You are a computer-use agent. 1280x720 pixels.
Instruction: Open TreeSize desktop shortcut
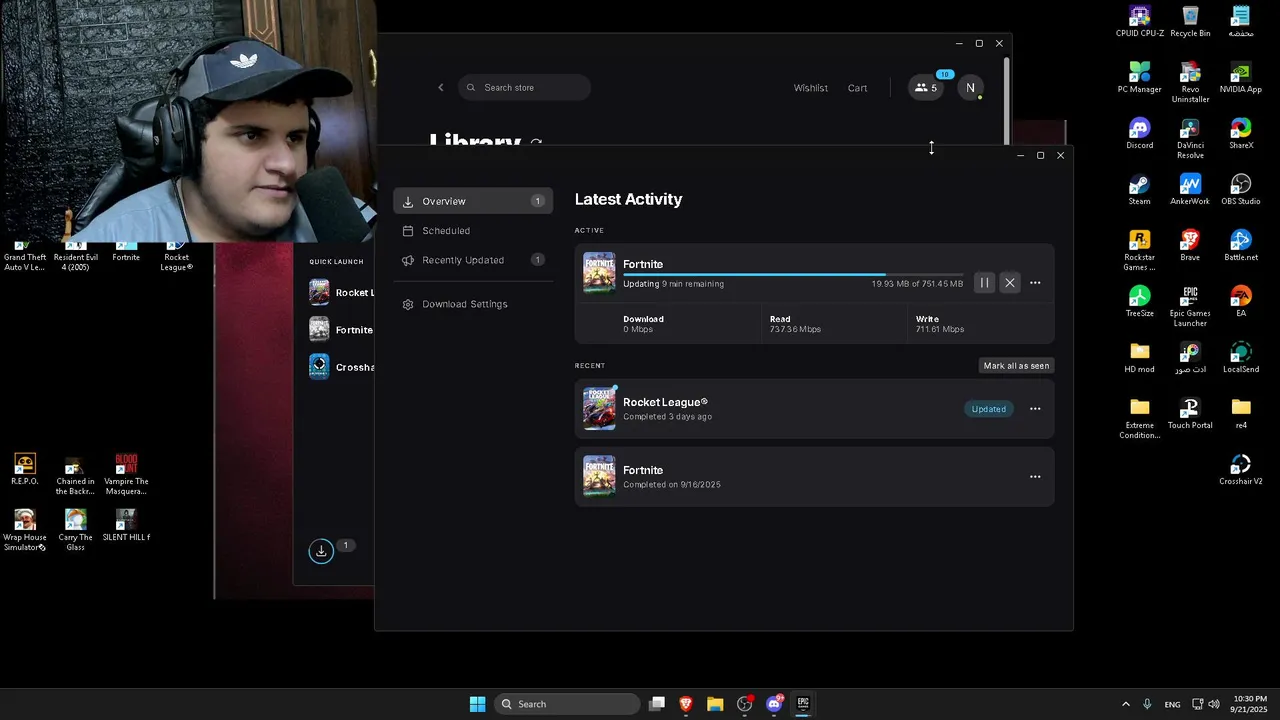pos(1140,302)
